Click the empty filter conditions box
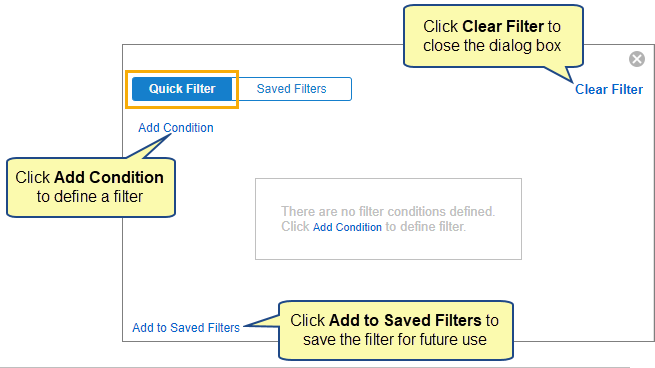 pos(388,219)
